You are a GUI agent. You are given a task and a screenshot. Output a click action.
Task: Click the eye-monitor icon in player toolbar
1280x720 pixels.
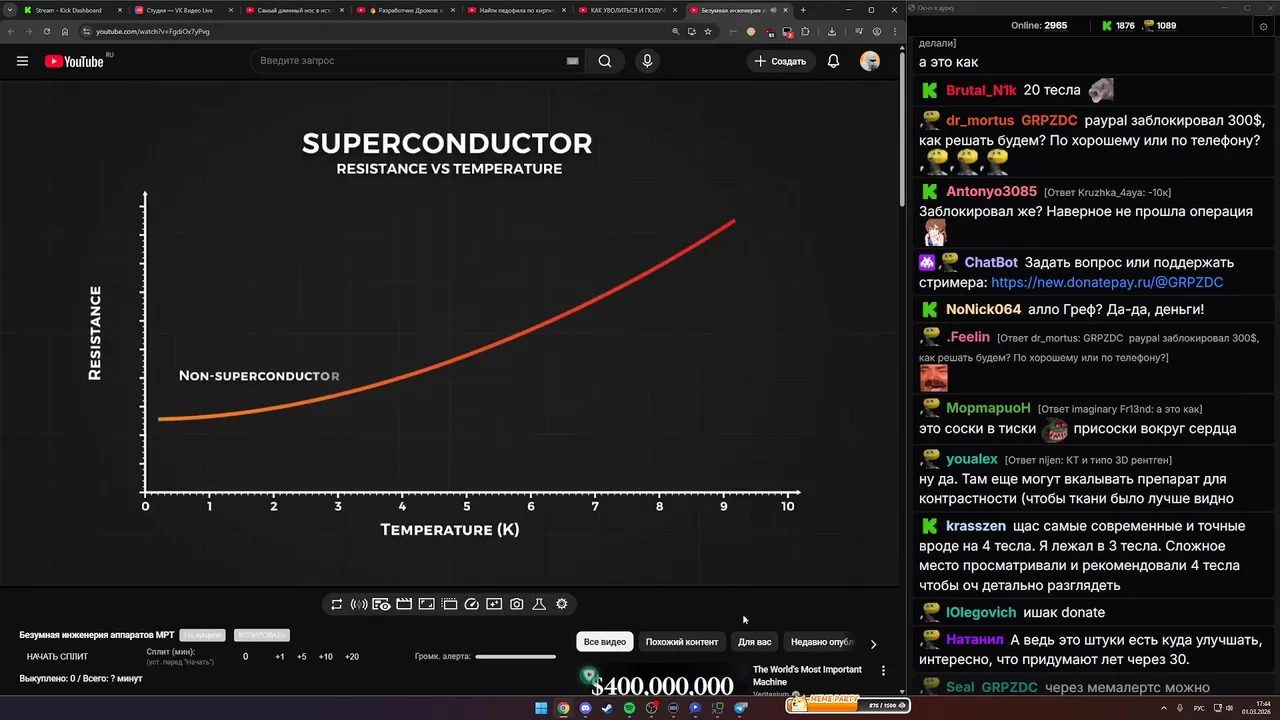pyautogui.click(x=381, y=604)
